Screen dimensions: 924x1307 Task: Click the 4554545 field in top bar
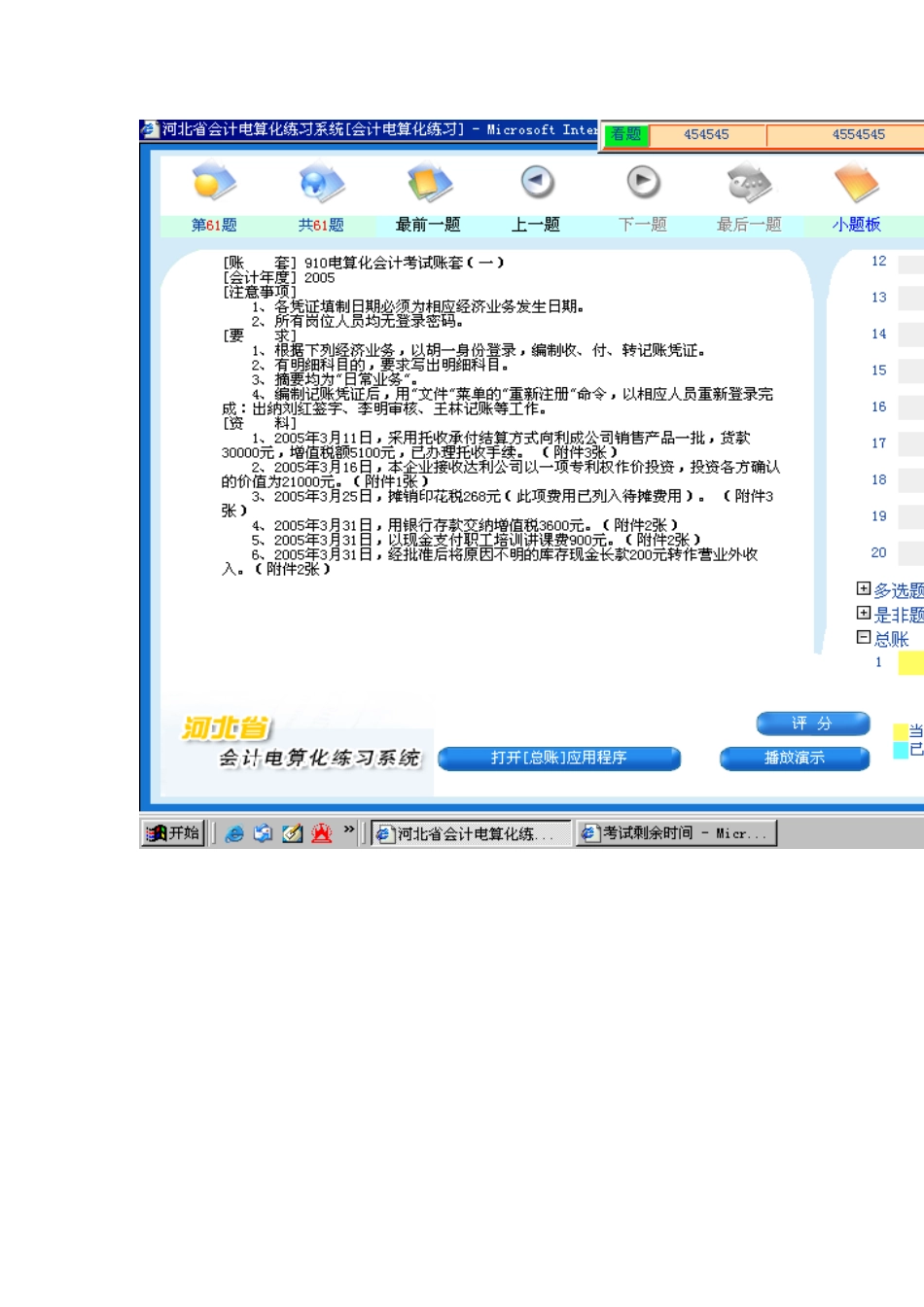846,135
